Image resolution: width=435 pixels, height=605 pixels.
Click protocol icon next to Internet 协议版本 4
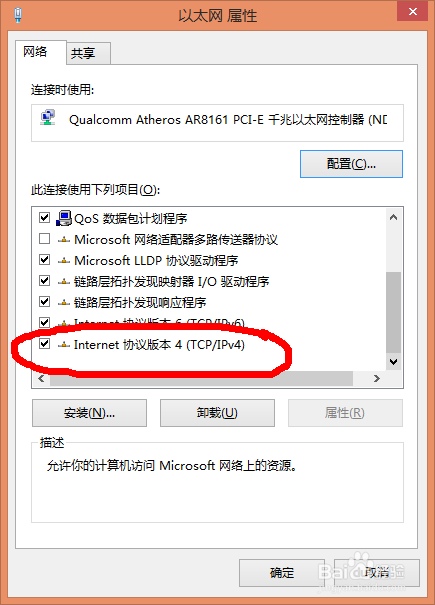(64, 345)
